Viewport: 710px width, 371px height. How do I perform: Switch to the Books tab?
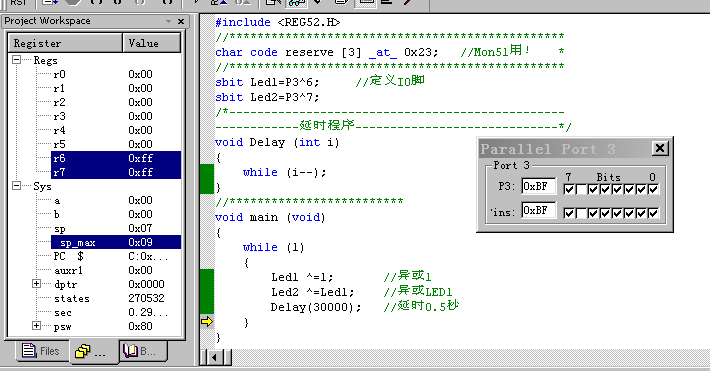[x=143, y=351]
